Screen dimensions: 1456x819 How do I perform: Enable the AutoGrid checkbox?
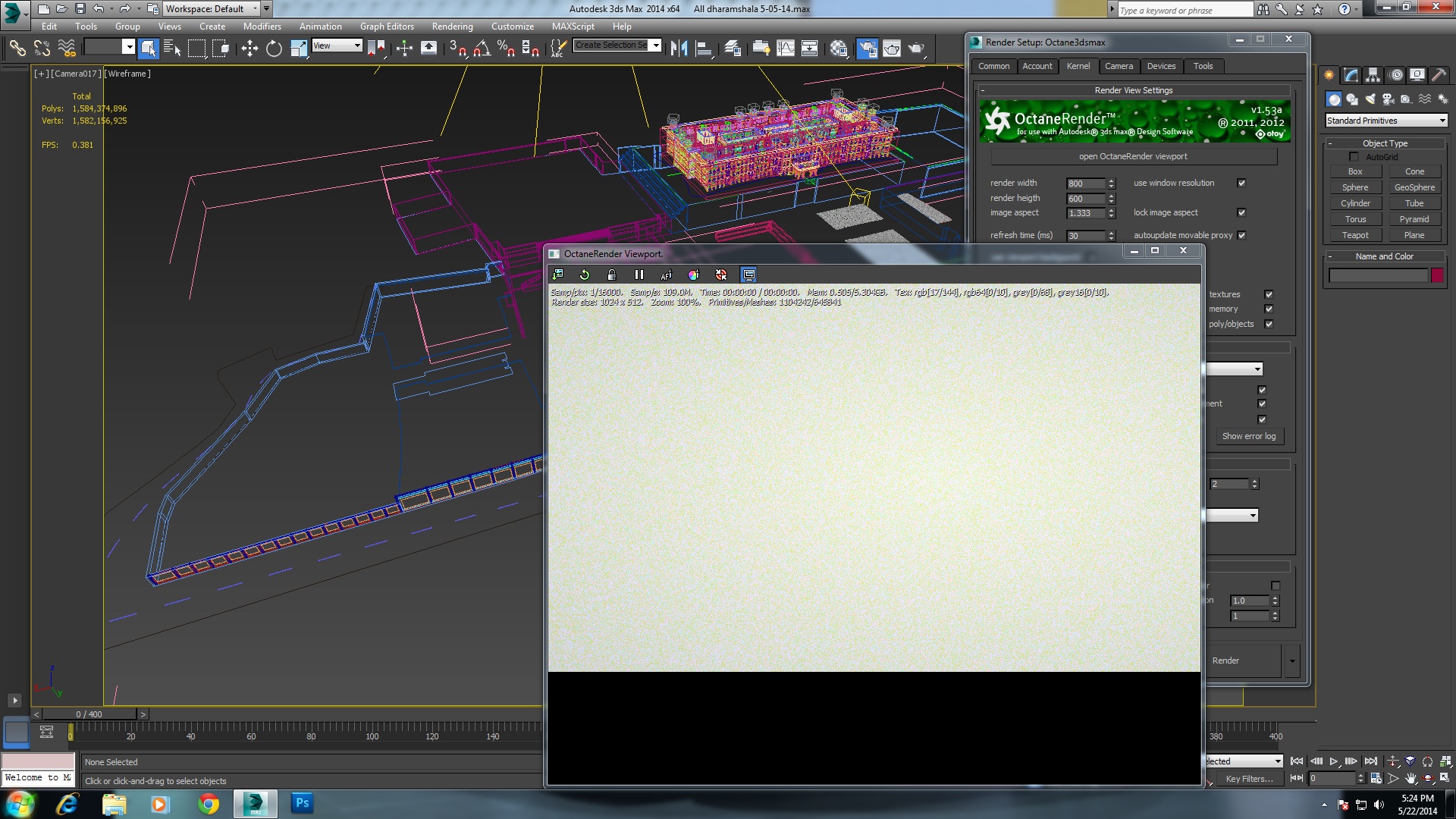tap(1354, 157)
